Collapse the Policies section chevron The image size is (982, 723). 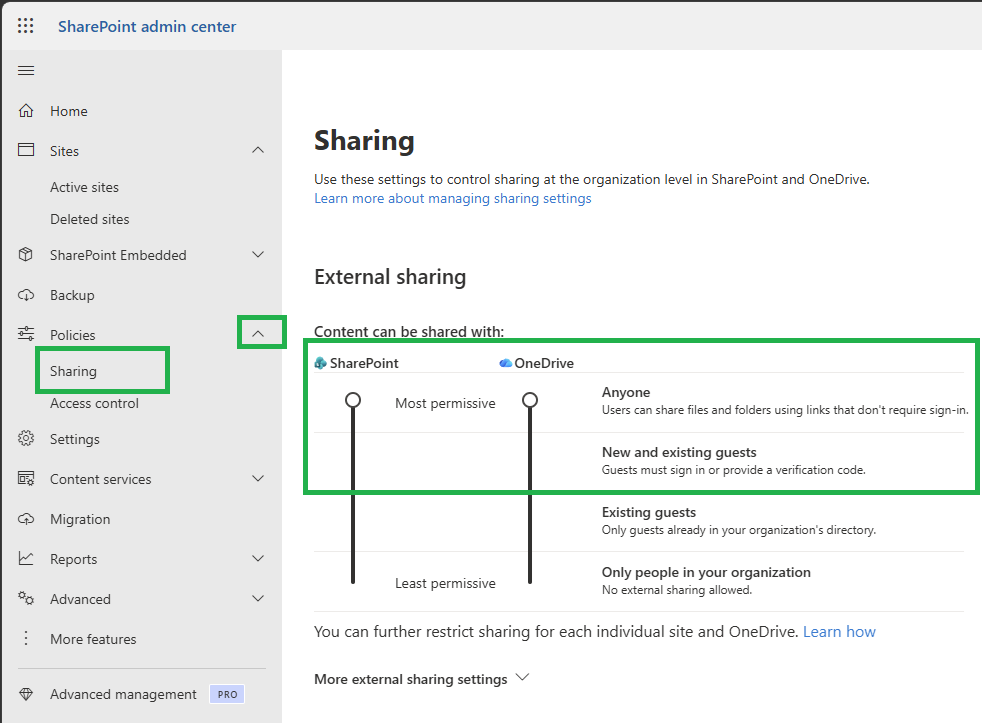click(258, 334)
